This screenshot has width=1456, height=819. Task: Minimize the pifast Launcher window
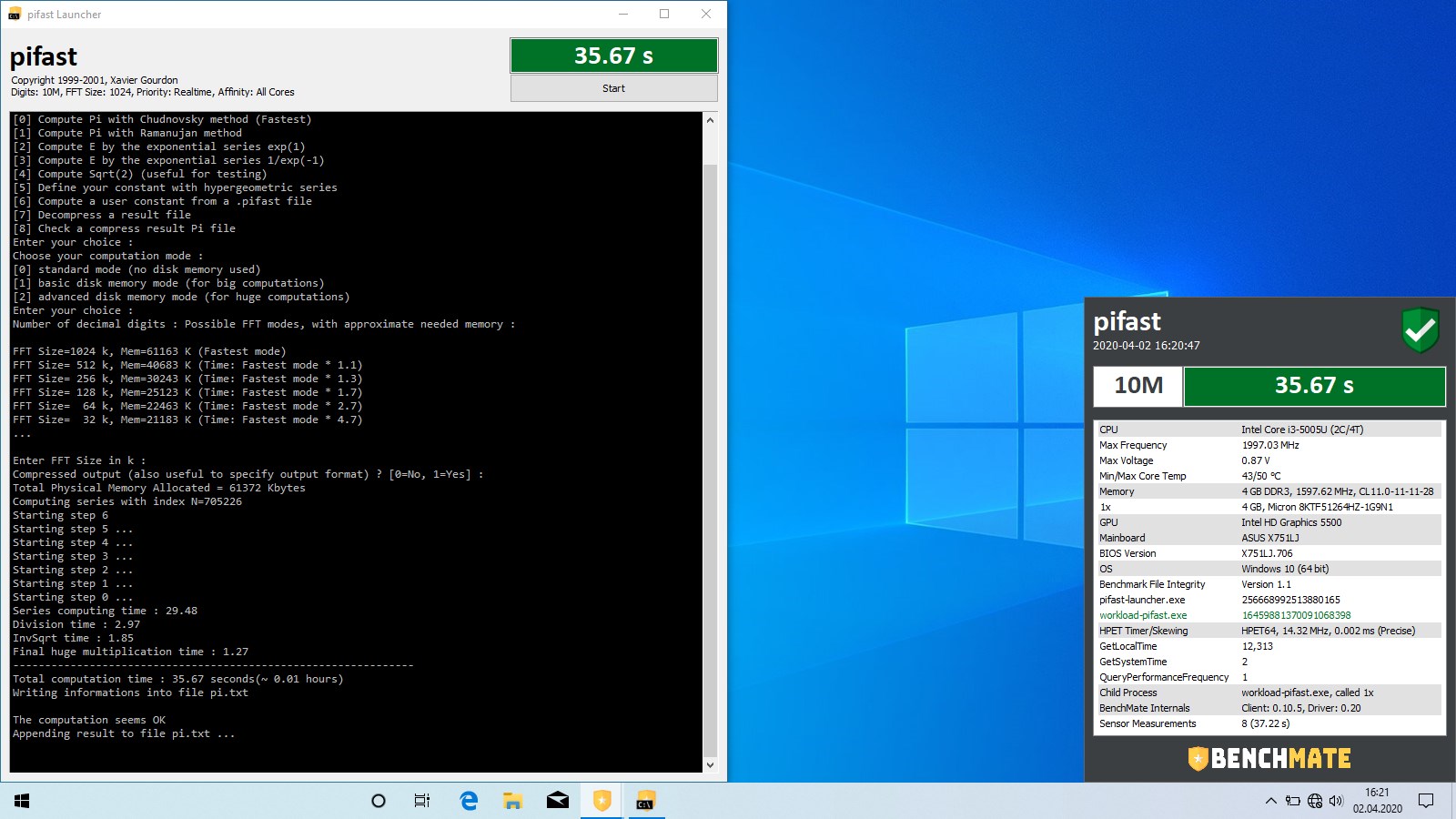pyautogui.click(x=623, y=14)
